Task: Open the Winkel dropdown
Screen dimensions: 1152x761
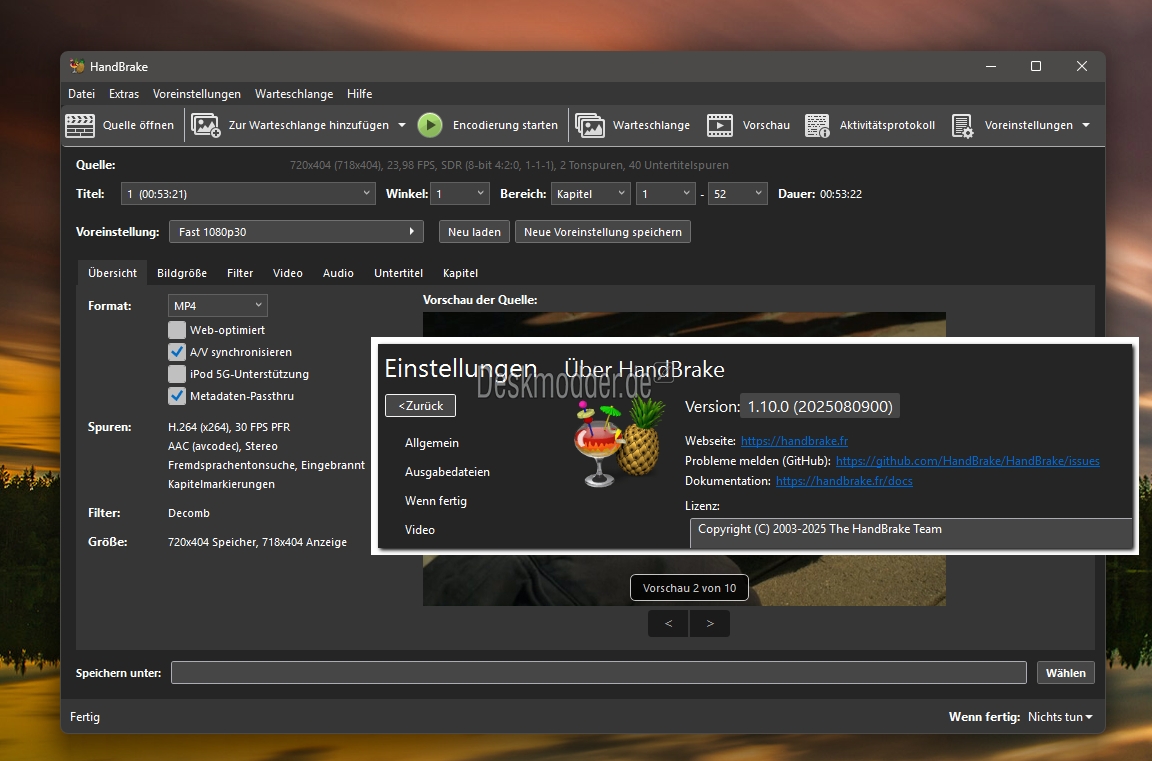Action: pos(459,193)
